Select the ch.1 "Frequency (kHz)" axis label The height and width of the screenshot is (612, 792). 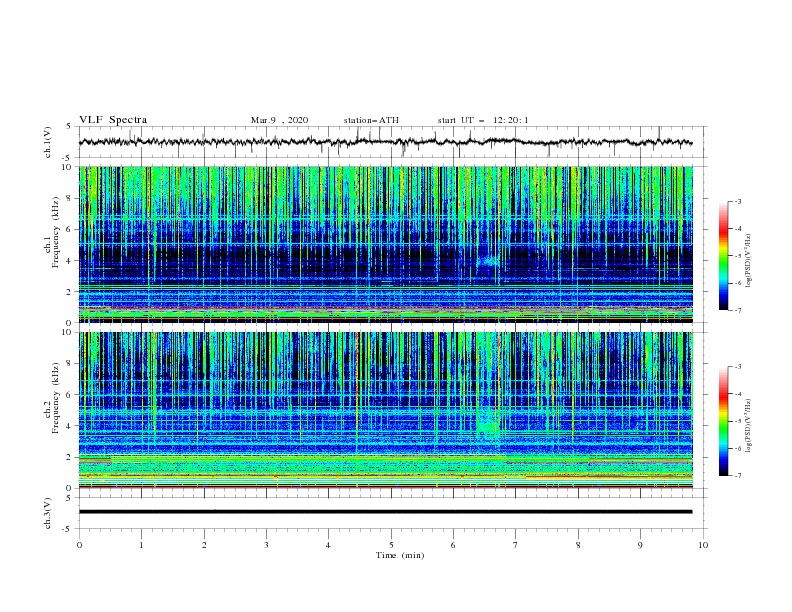pos(56,230)
